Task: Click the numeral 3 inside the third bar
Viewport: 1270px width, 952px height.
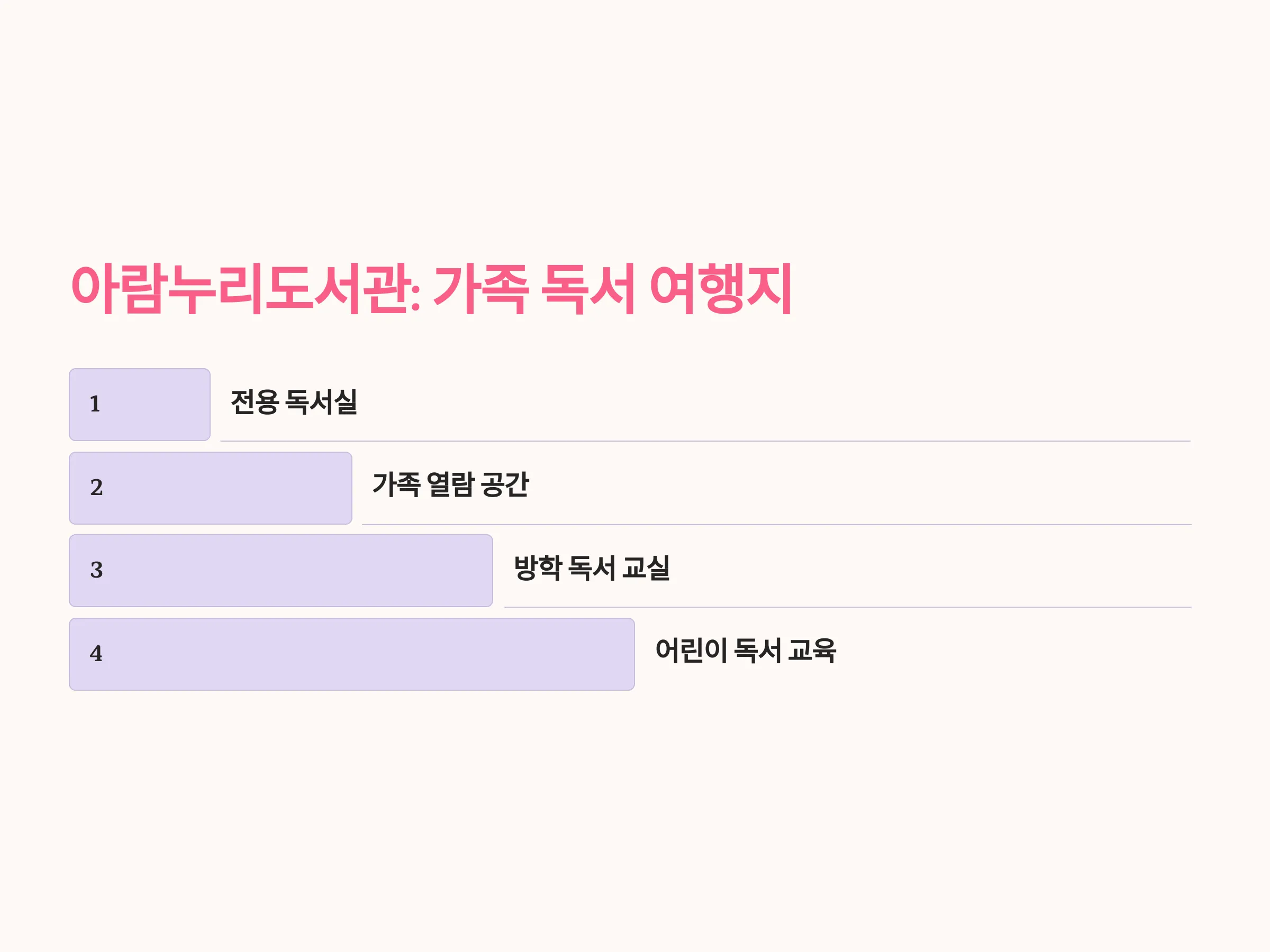Action: tap(96, 570)
